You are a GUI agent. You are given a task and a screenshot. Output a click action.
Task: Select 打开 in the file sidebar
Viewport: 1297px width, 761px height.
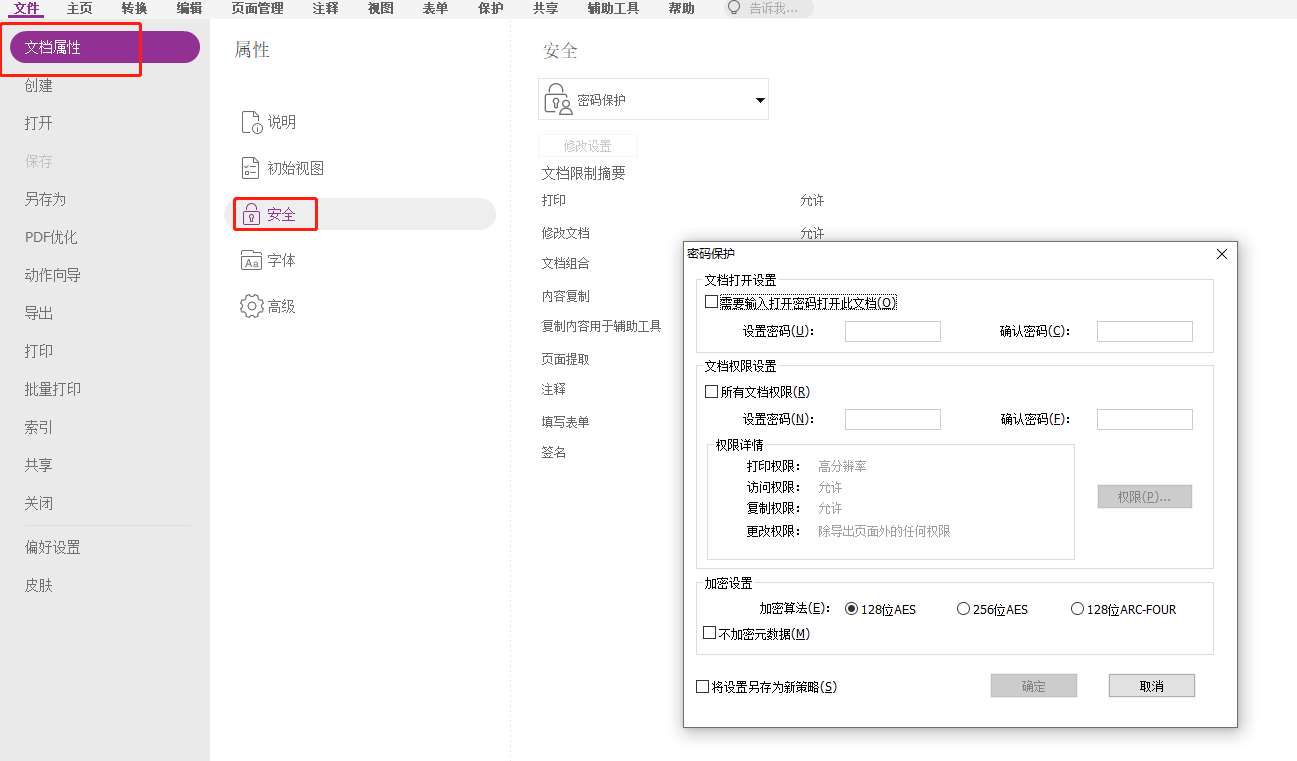click(39, 123)
